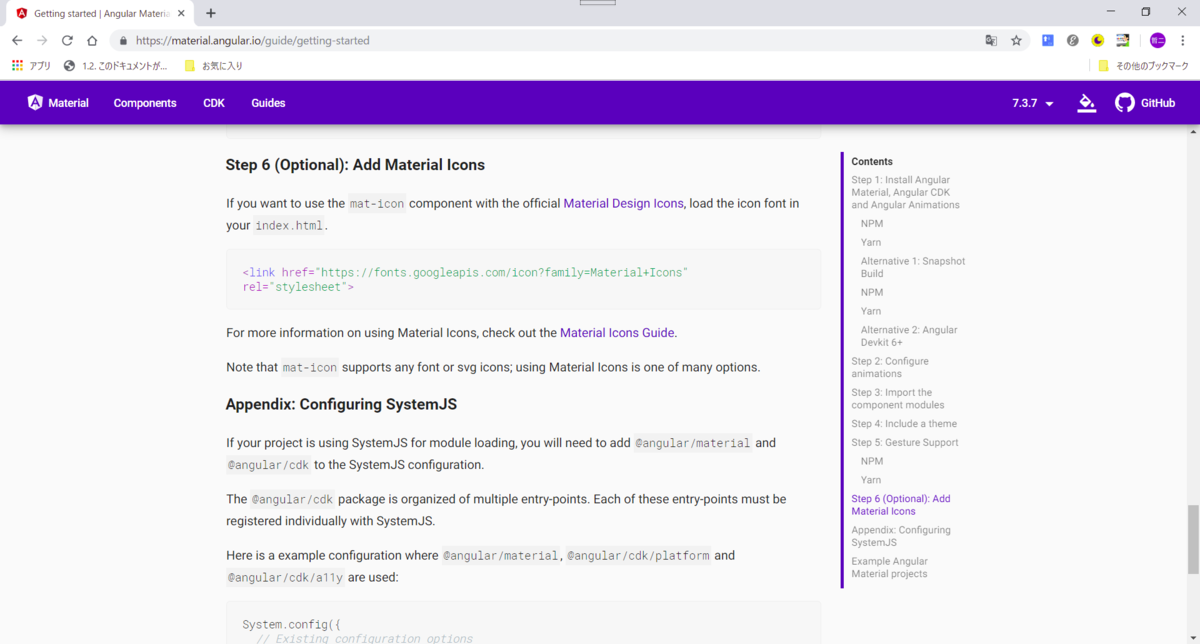Viewport: 1200px width, 644px height.
Task: Click the Angular Material logo icon
Action: [x=35, y=103]
